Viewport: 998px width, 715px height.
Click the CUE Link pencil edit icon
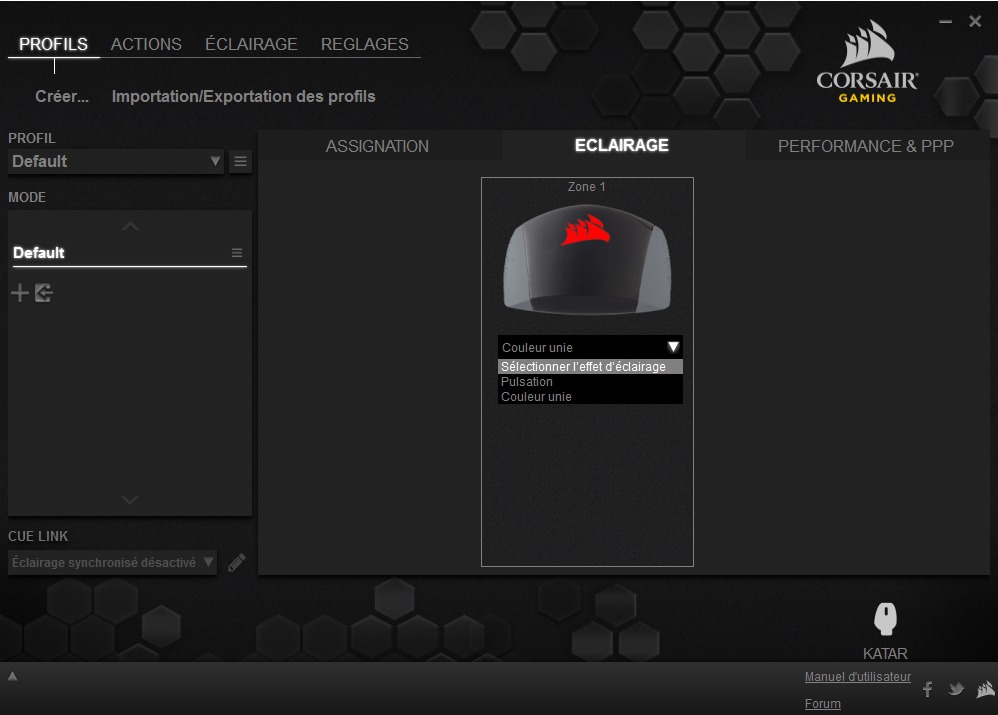(236, 563)
